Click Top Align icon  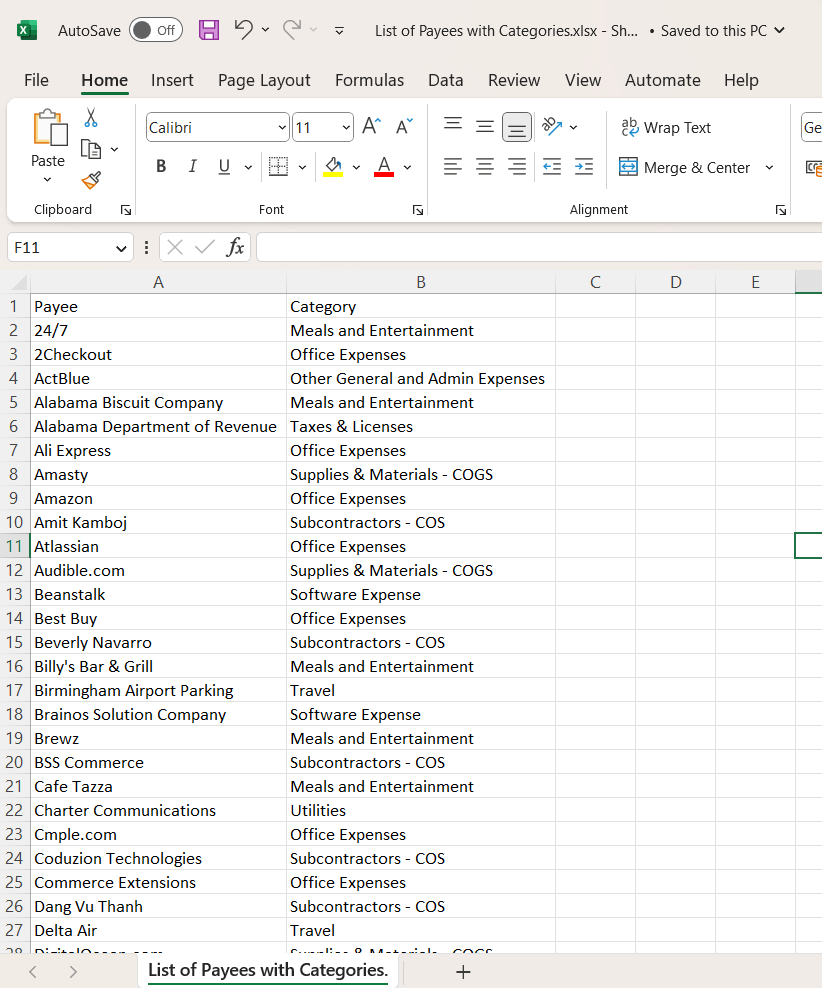[453, 126]
